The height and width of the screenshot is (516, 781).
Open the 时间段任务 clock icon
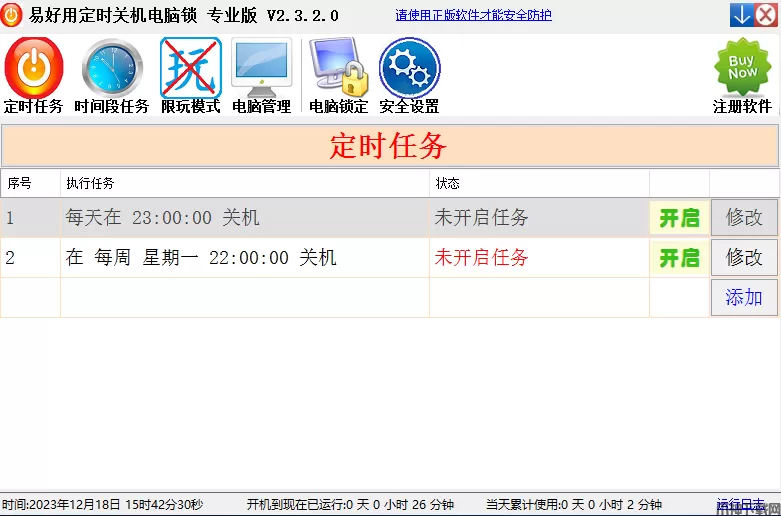(x=112, y=76)
